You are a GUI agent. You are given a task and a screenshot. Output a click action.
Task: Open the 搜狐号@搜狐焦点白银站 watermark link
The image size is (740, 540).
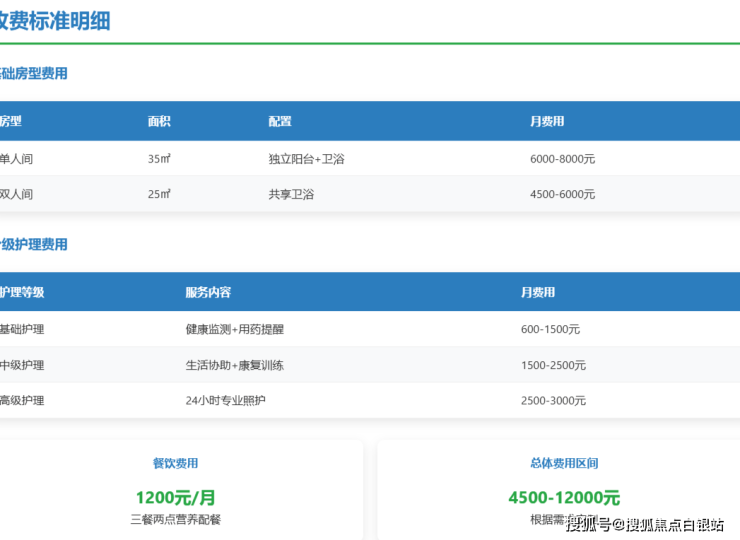(645, 524)
